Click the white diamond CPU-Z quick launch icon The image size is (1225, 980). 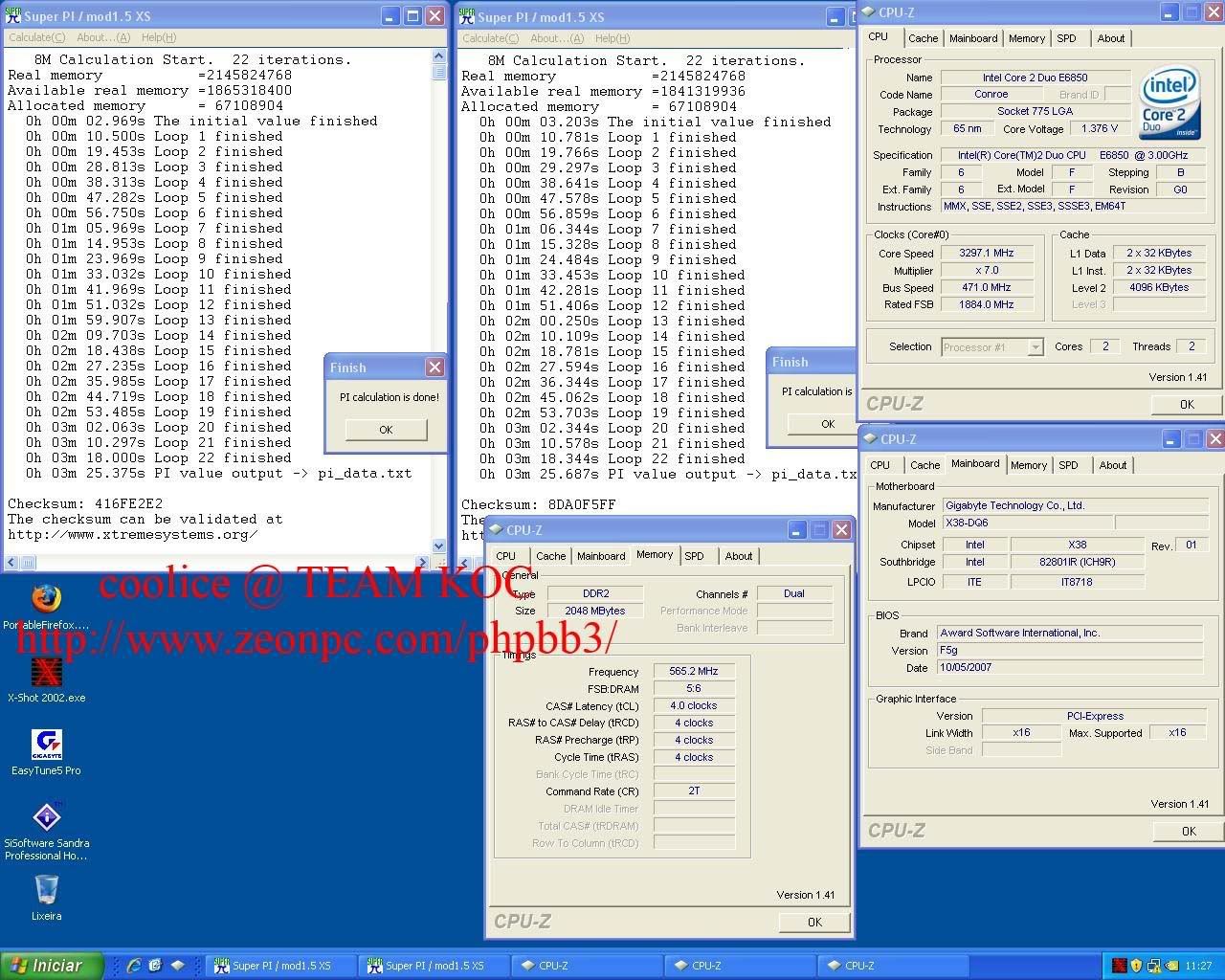[x=177, y=966]
